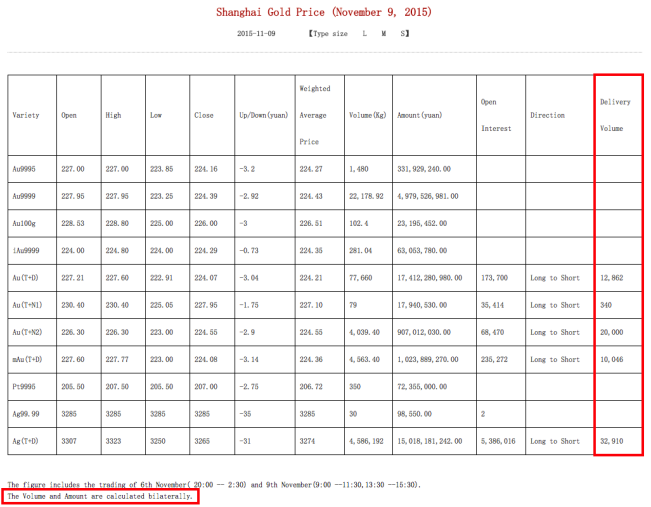Screen dimensions: 651x507
Task: Click the Shanghai Gold Price page title
Action: tap(324, 12)
